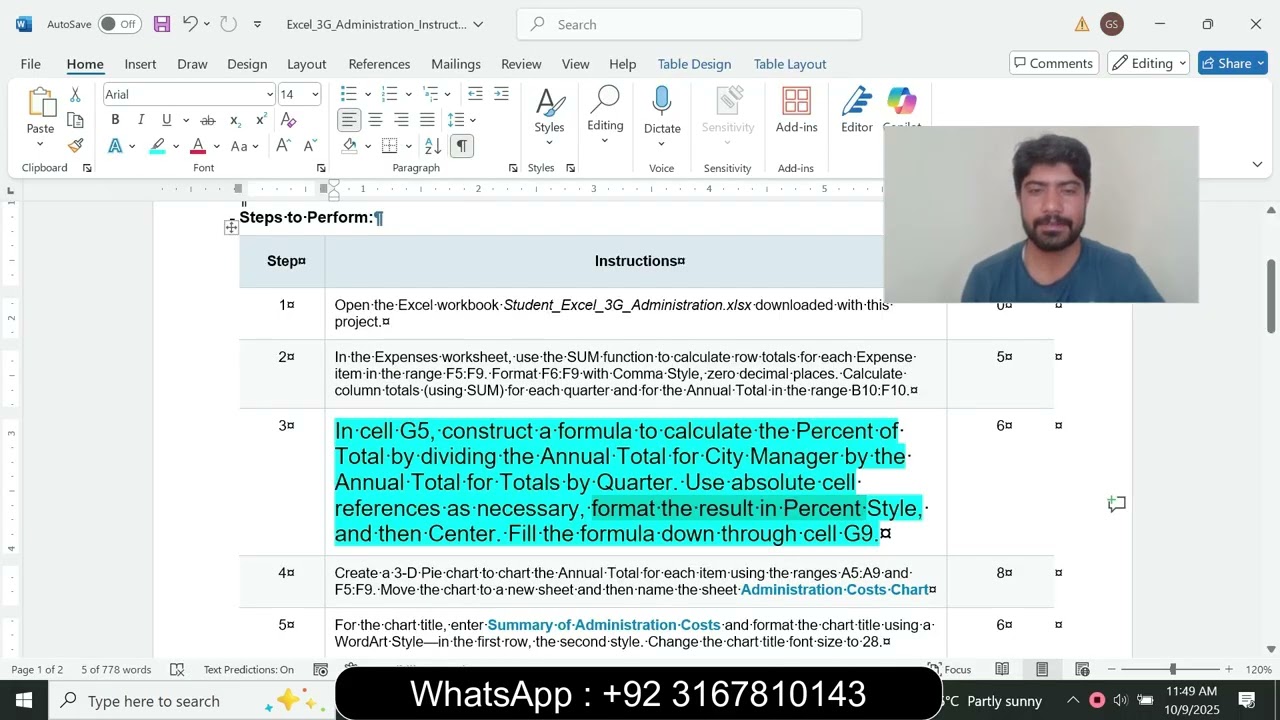1280x720 pixels.
Task: Open the Table Design tab
Action: pos(694,64)
